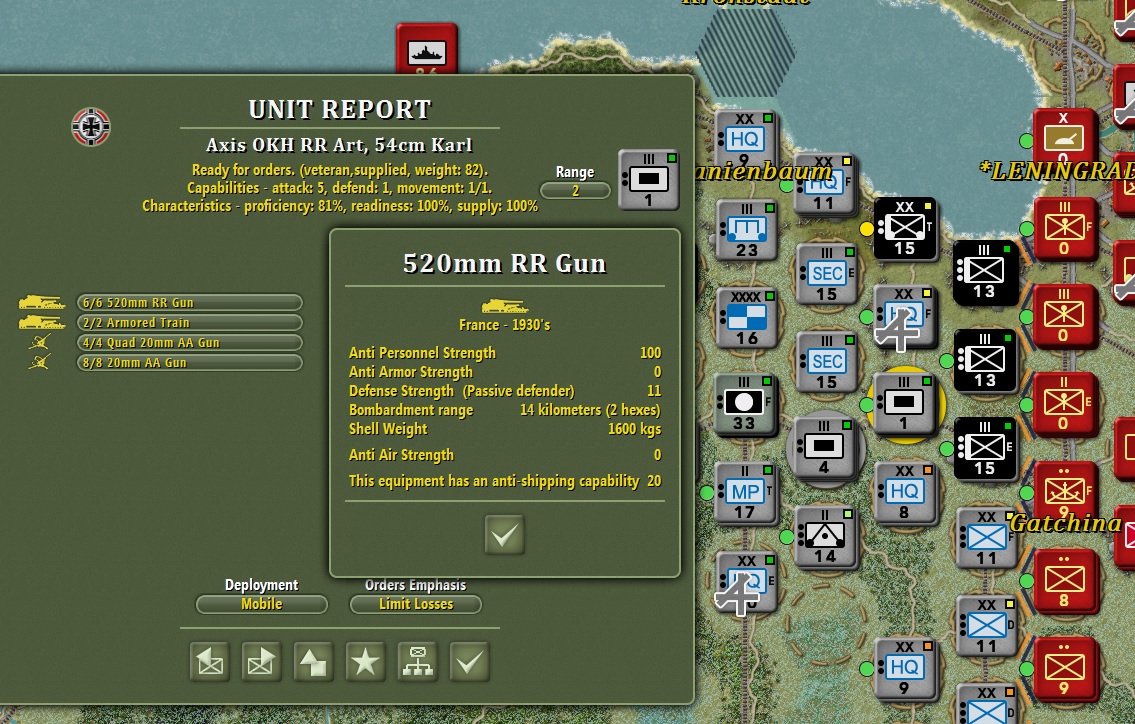1135x724 pixels.
Task: Click the German cross emblem in Unit Report
Action: click(91, 127)
